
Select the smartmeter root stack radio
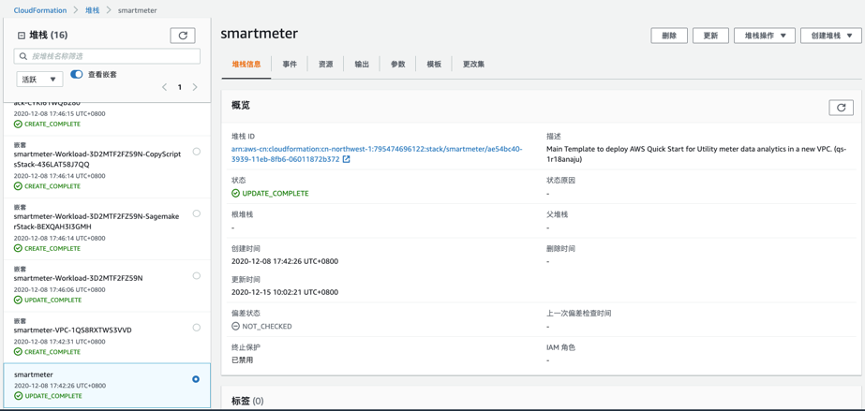[x=196, y=379]
